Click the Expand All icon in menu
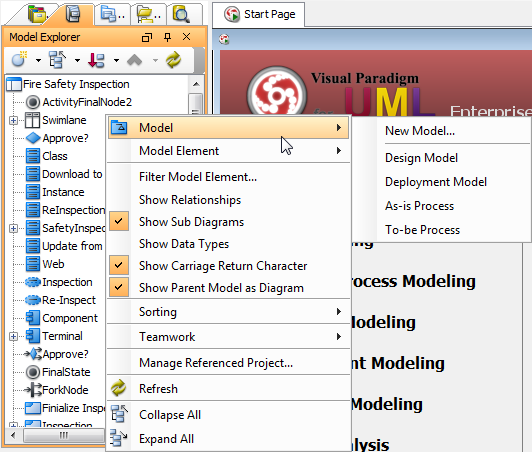532x452 pixels. click(x=118, y=438)
